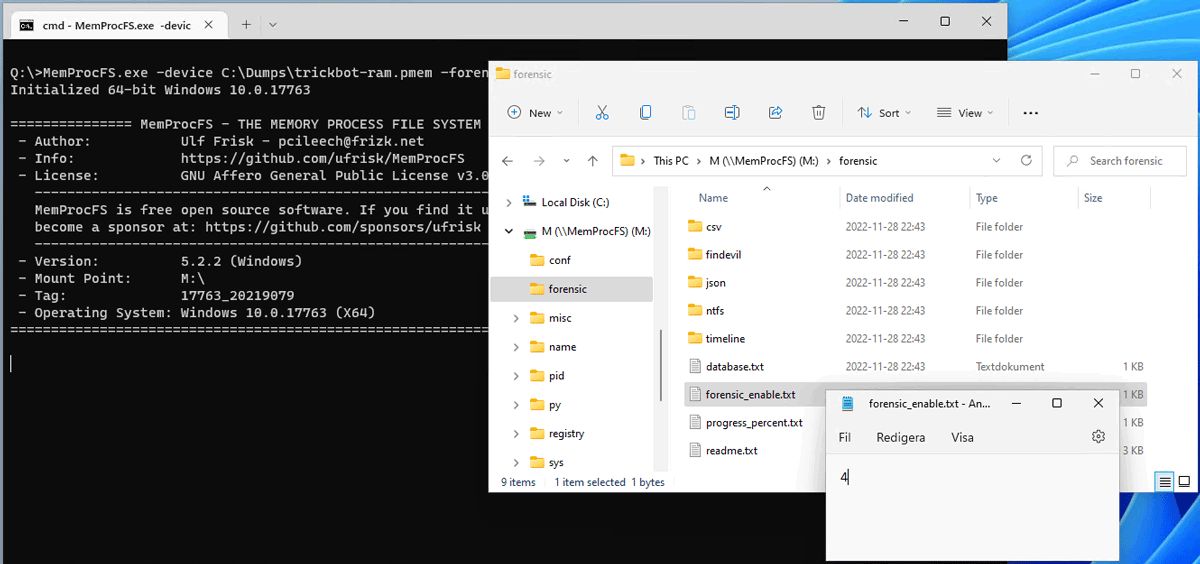The height and width of the screenshot is (564, 1200).
Task: Add a new terminal tab with plus
Action: pyautogui.click(x=246, y=24)
